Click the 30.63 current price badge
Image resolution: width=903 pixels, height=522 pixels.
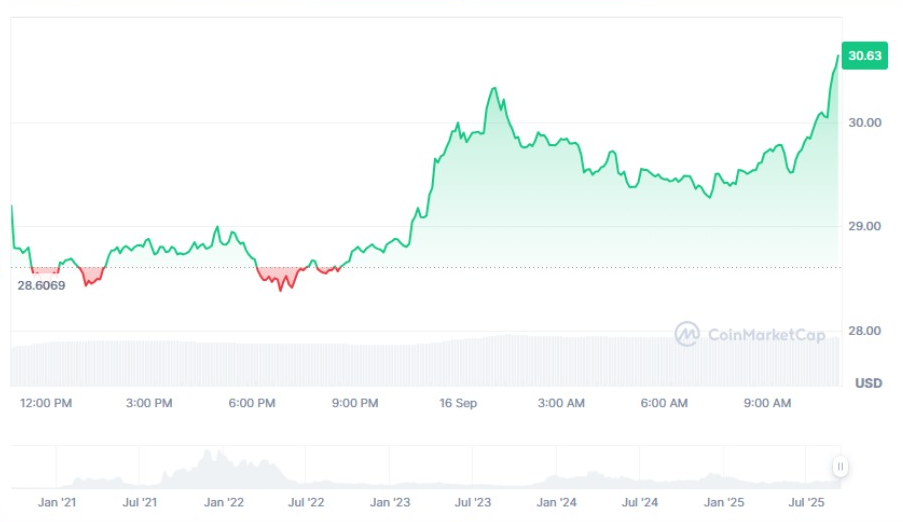pos(864,56)
